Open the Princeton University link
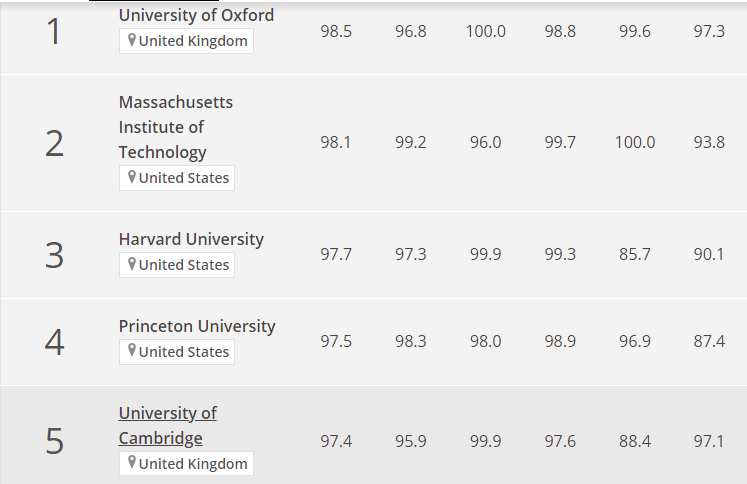 click(197, 326)
